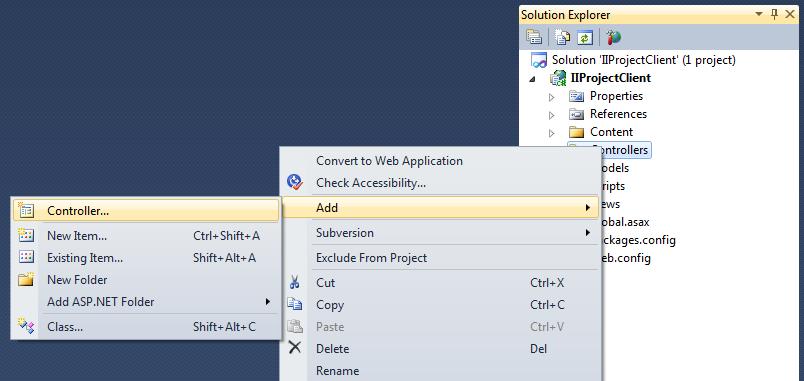This screenshot has width=804, height=381.
Task: Open Solution Explorer window position dropdown arrow
Action: 759,14
